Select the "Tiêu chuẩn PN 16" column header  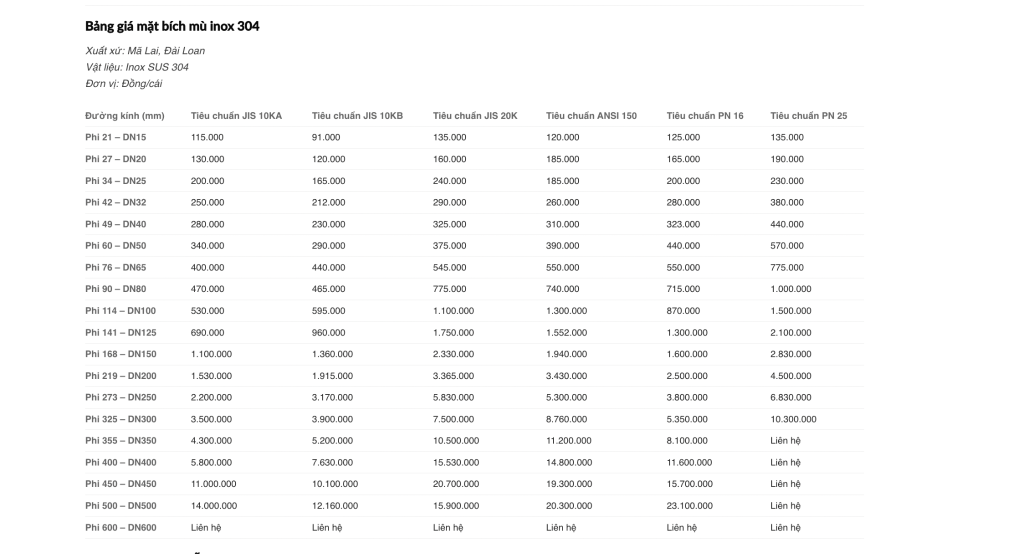coord(705,116)
